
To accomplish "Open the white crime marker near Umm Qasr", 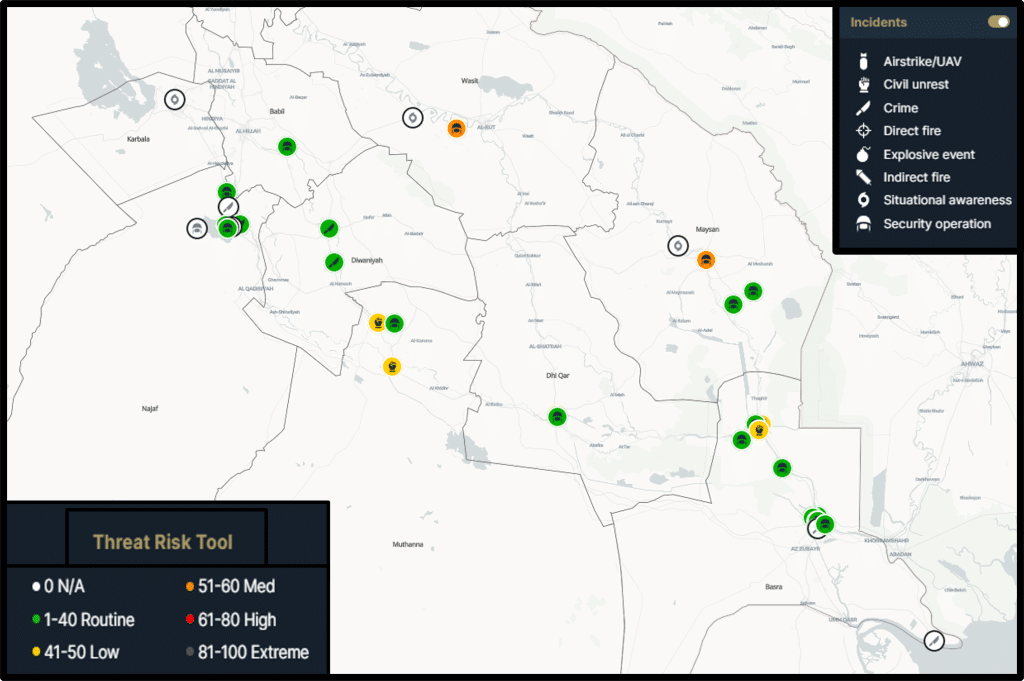I will [x=934, y=641].
